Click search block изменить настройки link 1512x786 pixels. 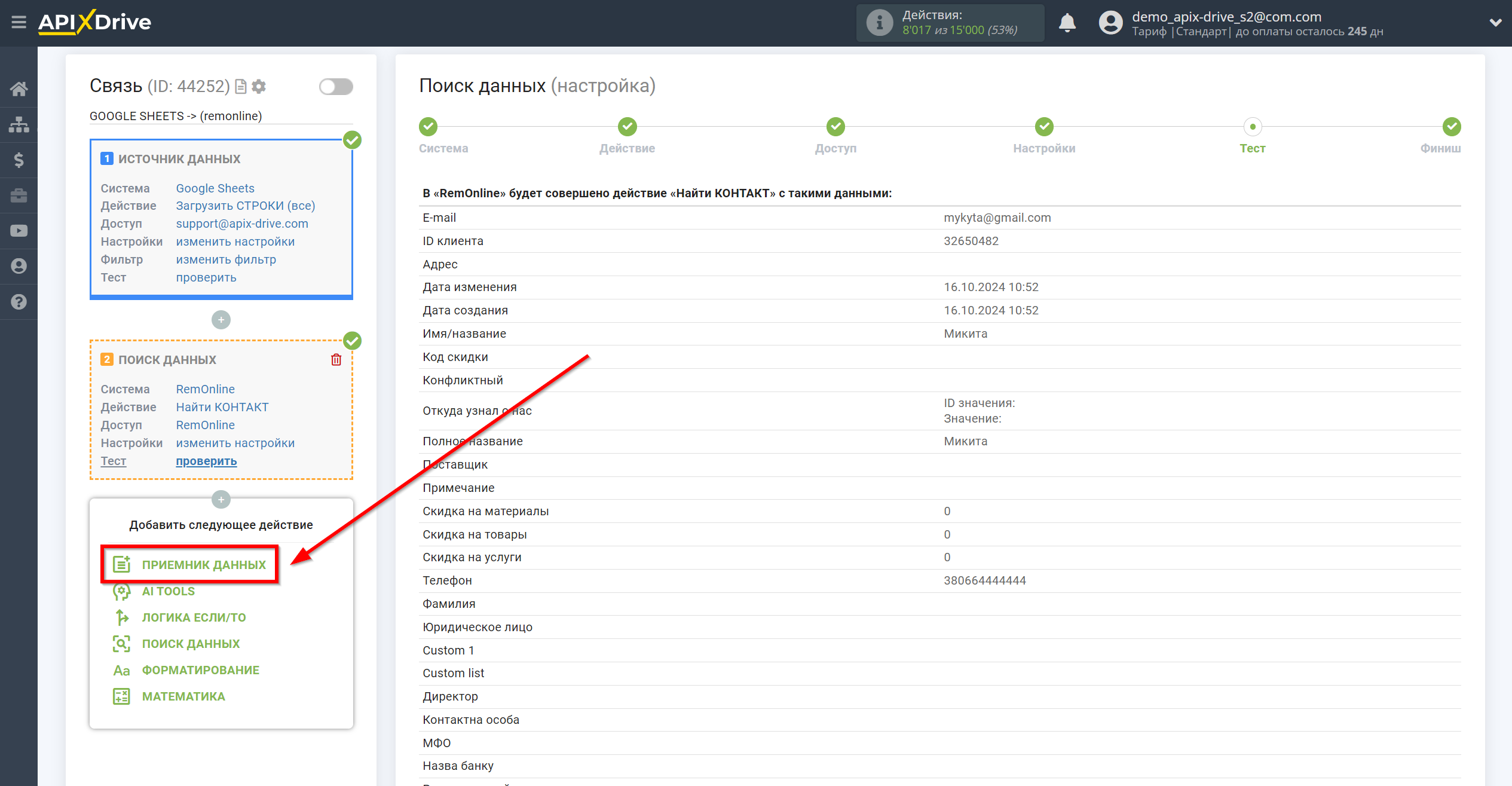click(235, 443)
